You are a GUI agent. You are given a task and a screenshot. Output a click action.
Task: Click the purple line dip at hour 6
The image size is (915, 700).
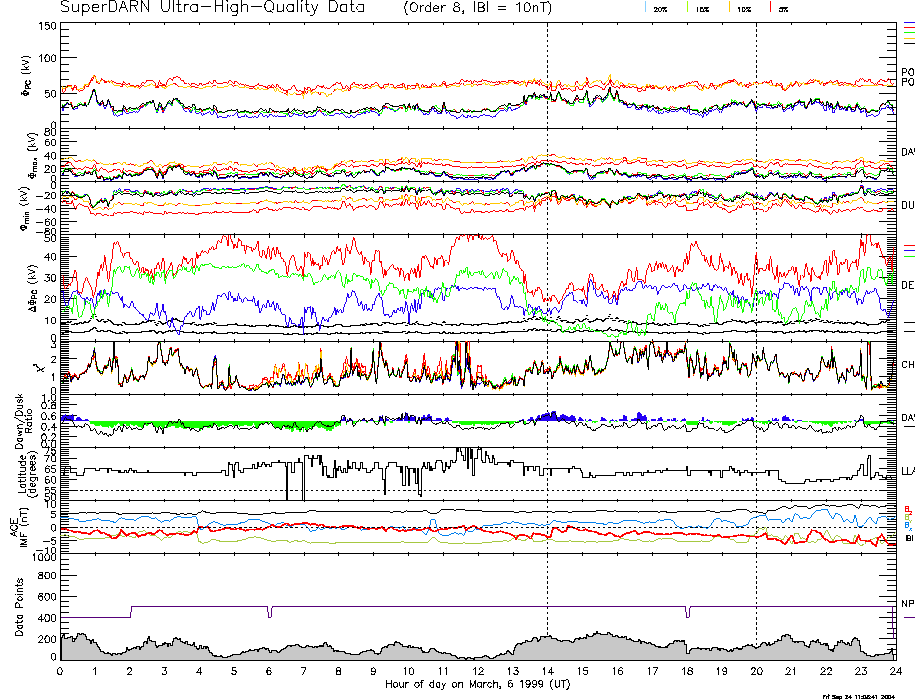tap(269, 612)
